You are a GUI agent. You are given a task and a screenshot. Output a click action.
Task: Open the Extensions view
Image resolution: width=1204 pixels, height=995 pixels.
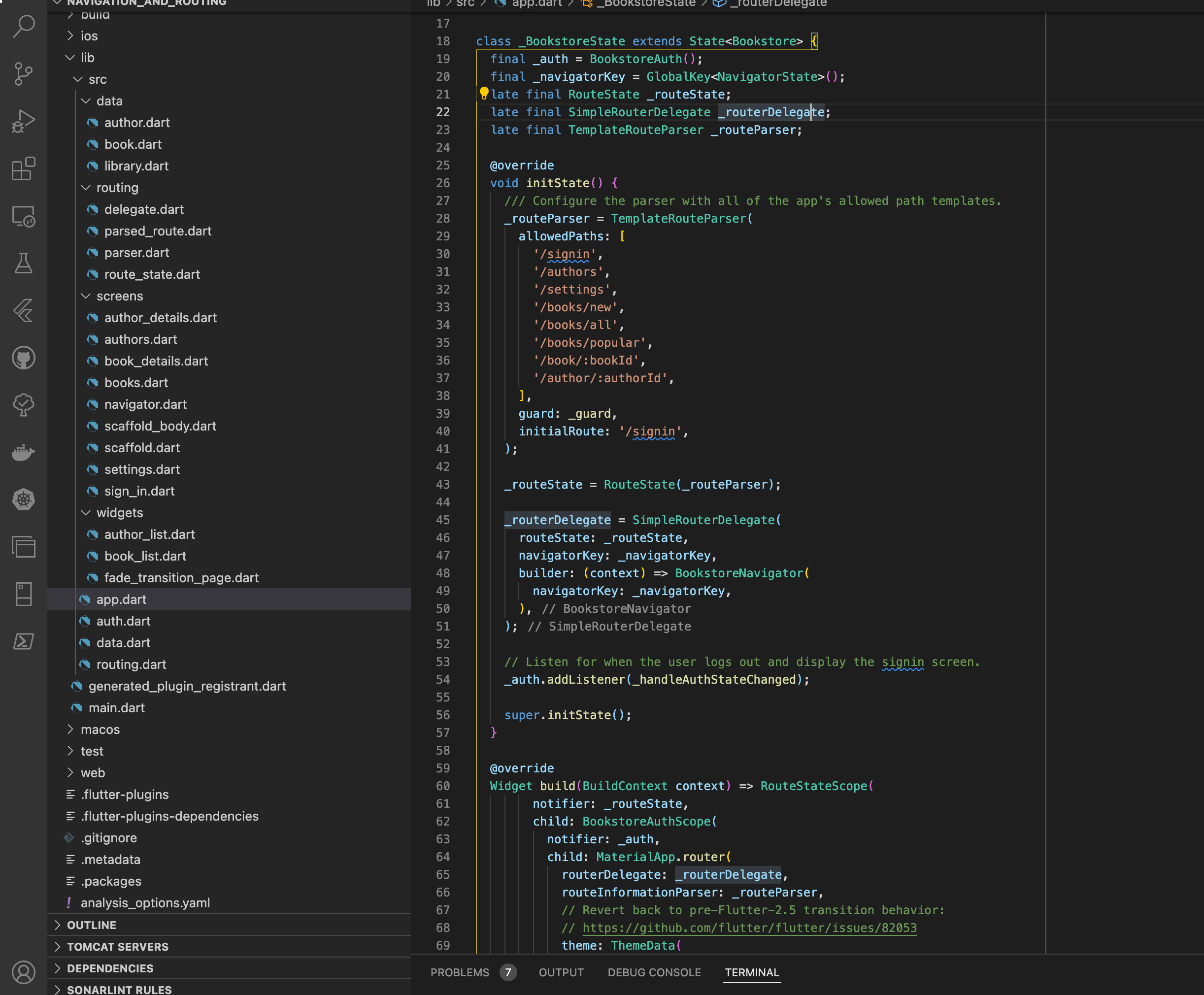pyautogui.click(x=24, y=168)
